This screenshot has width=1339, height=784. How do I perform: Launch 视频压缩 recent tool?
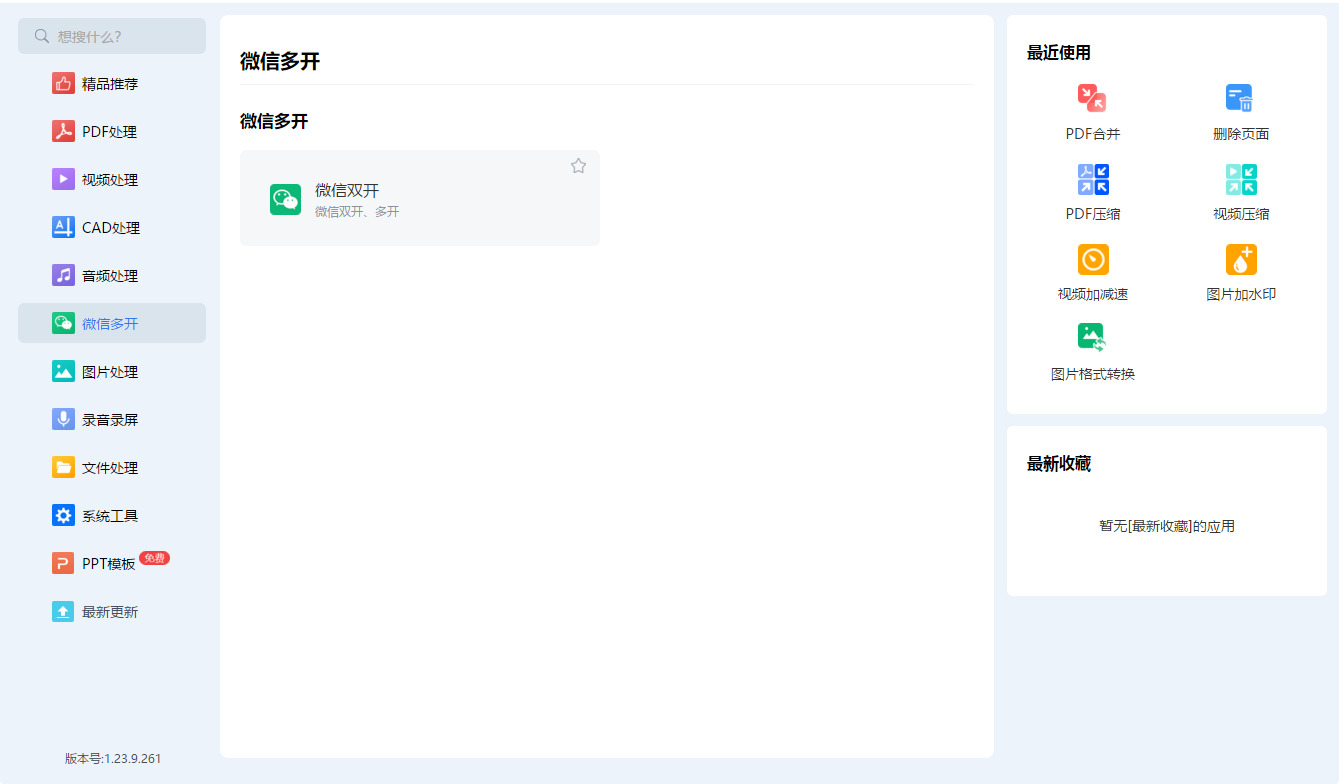[x=1241, y=192]
